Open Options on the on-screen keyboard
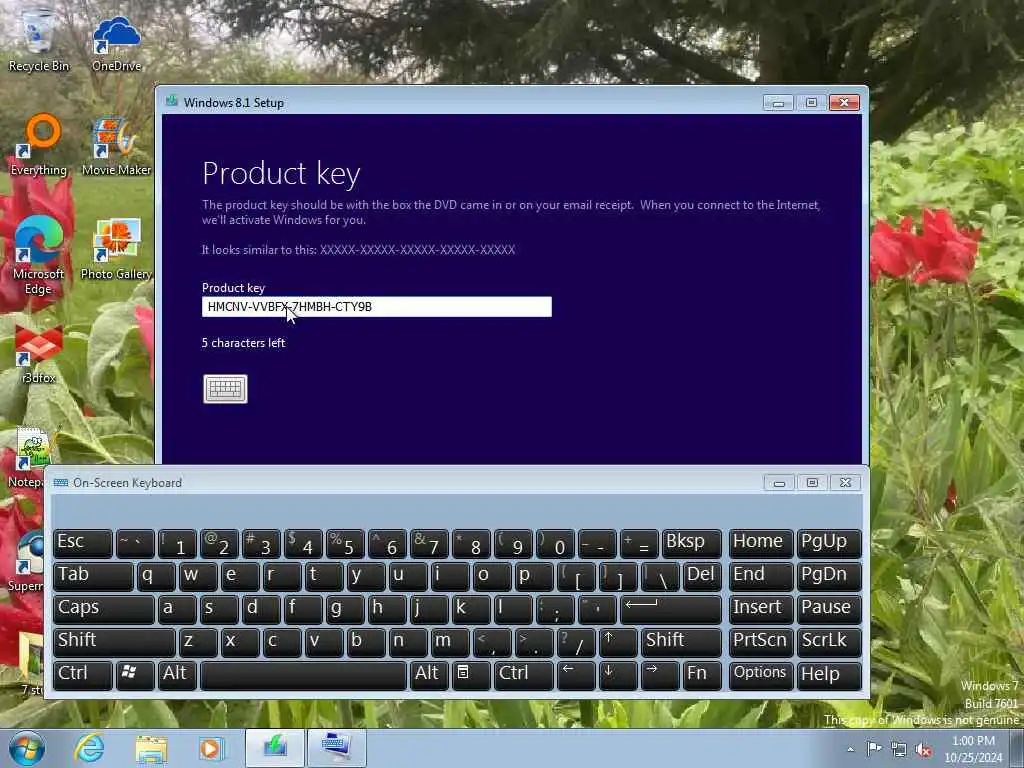1024x768 pixels. [x=761, y=675]
